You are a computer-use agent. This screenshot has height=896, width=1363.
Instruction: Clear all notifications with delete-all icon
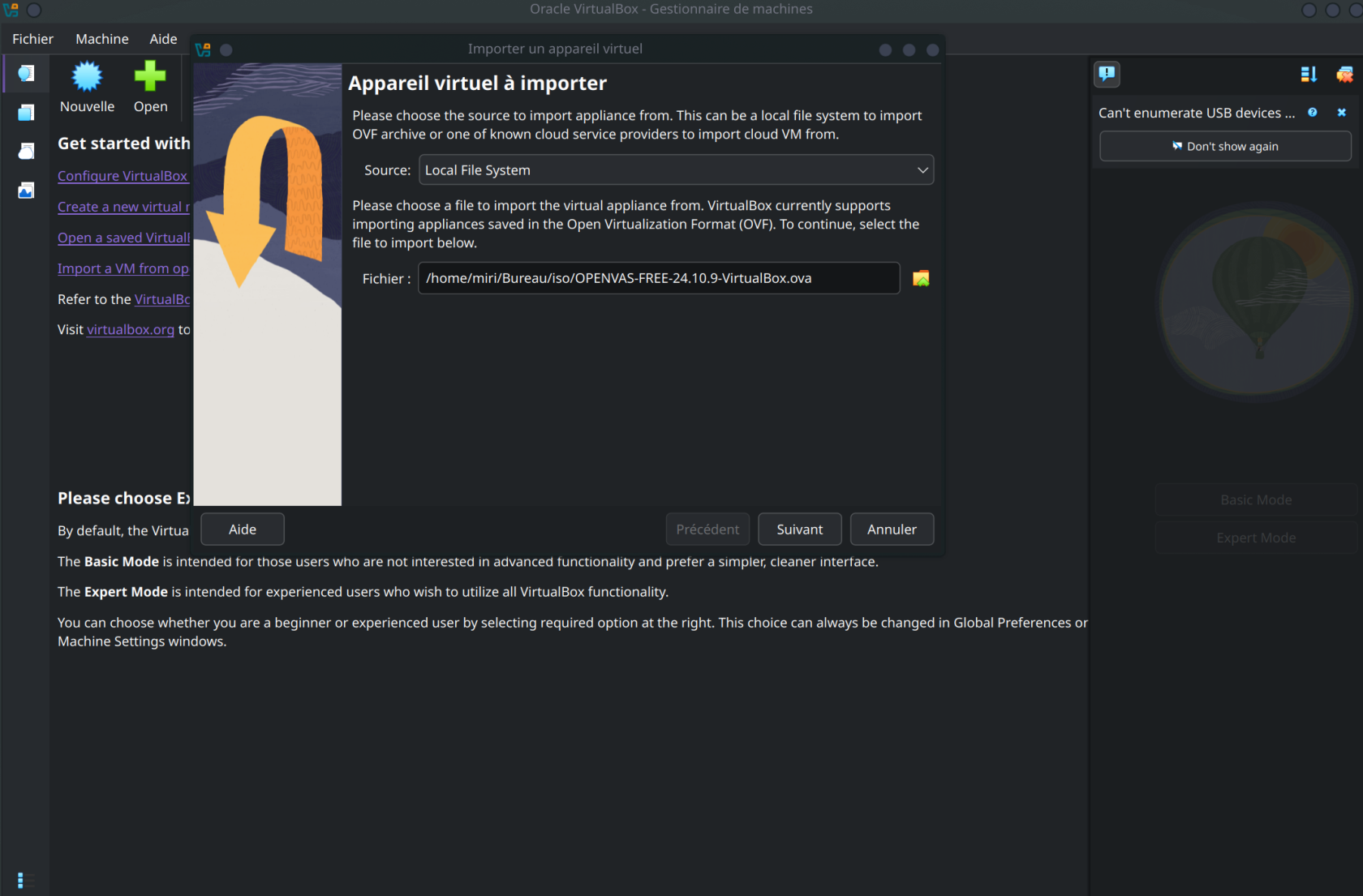pos(1344,75)
